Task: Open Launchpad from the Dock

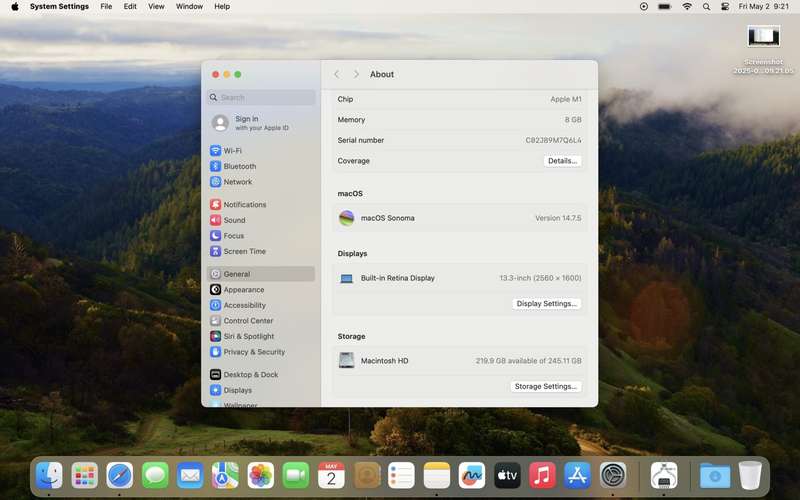Action: tap(85, 476)
